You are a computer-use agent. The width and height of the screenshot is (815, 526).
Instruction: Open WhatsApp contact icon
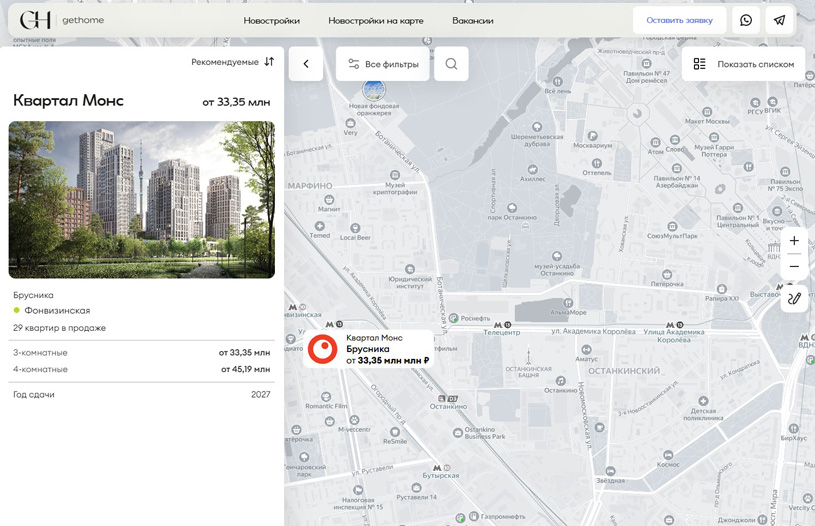click(x=746, y=20)
